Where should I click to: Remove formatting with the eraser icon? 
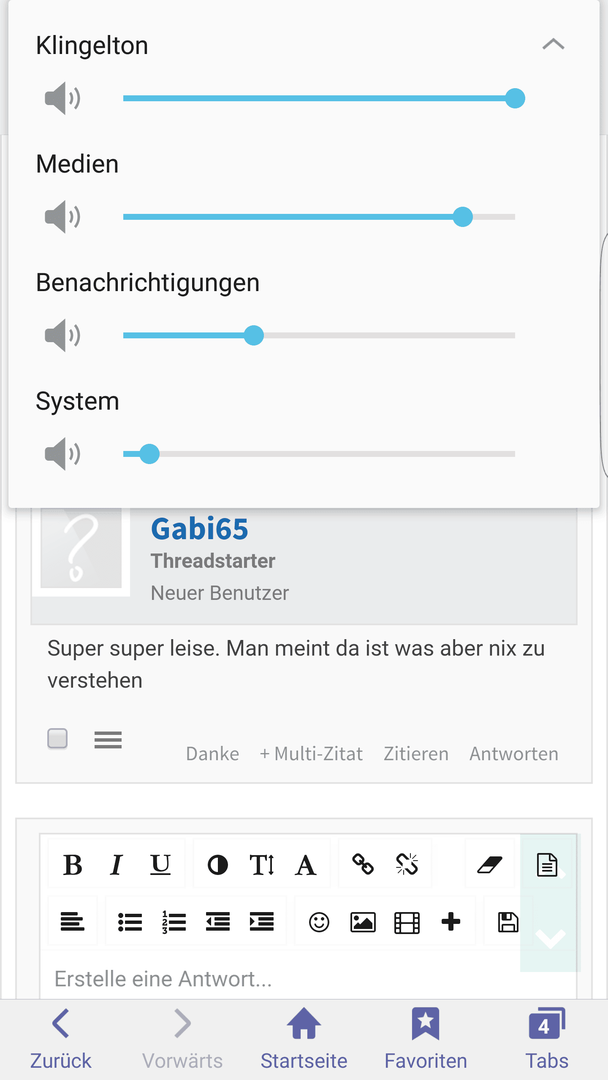tap(490, 864)
